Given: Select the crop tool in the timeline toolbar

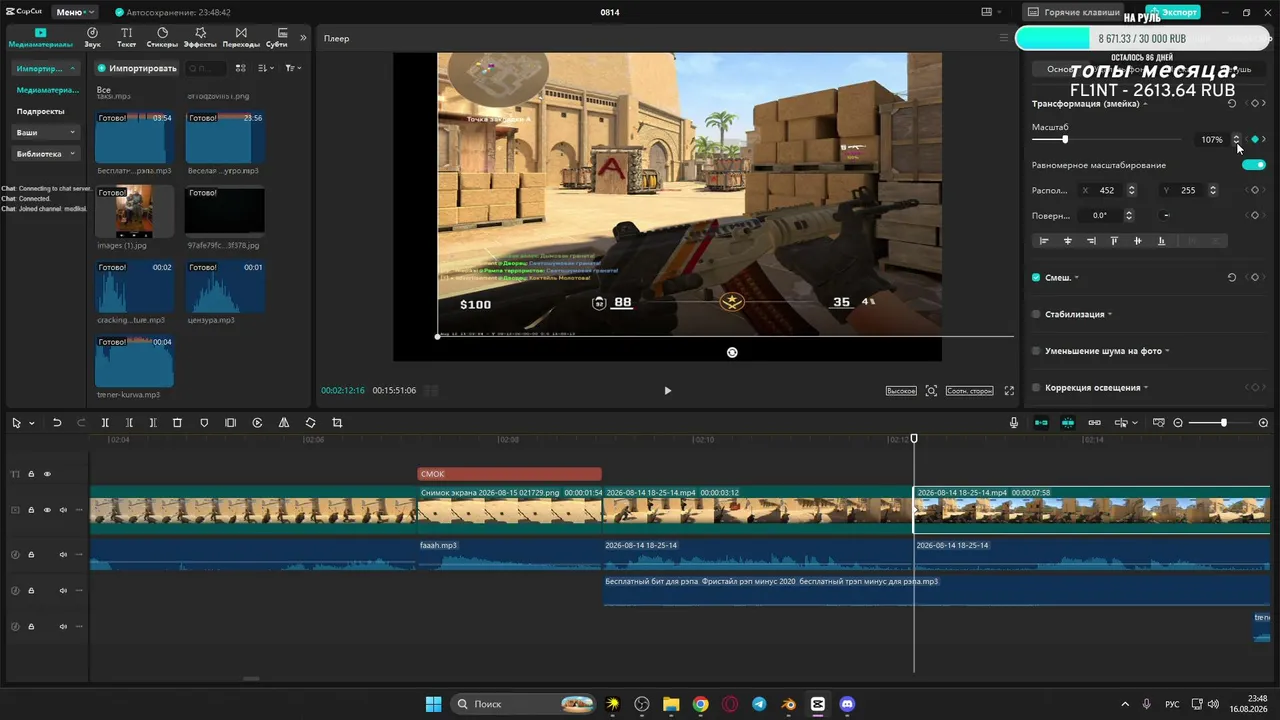Looking at the screenshot, I should tap(337, 423).
